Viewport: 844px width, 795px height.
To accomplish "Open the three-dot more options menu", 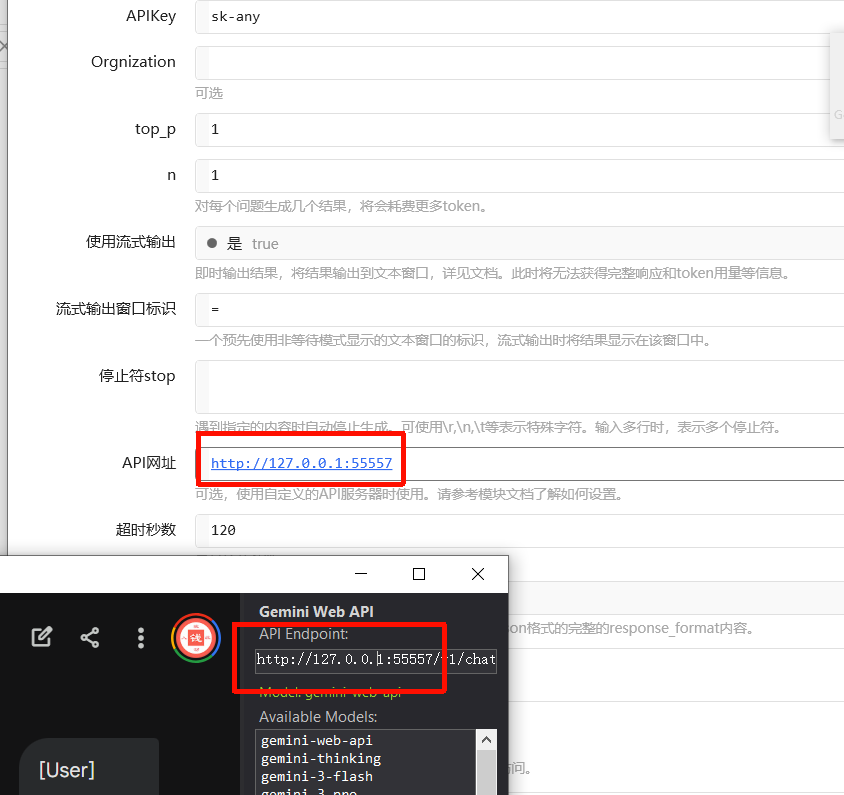I will (141, 637).
